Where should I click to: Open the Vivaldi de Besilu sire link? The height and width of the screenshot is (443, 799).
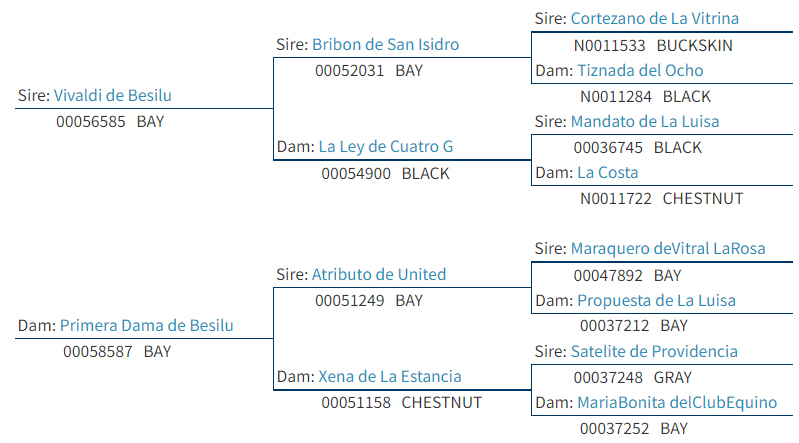click(113, 95)
